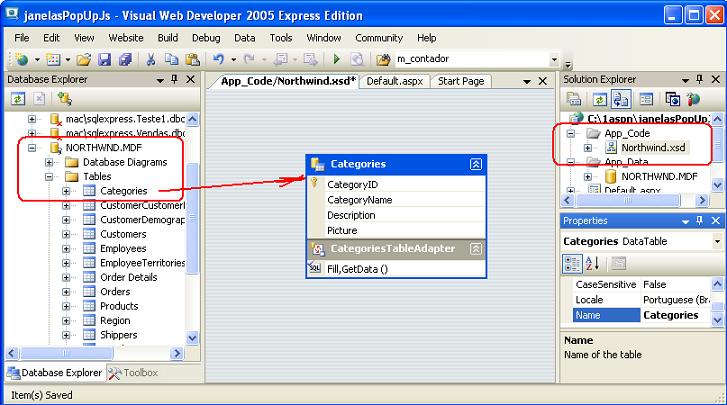Click ASP.NET Configuration icon in Solution Explorer
Image resolution: width=727 pixels, height=405 pixels.
[x=693, y=99]
